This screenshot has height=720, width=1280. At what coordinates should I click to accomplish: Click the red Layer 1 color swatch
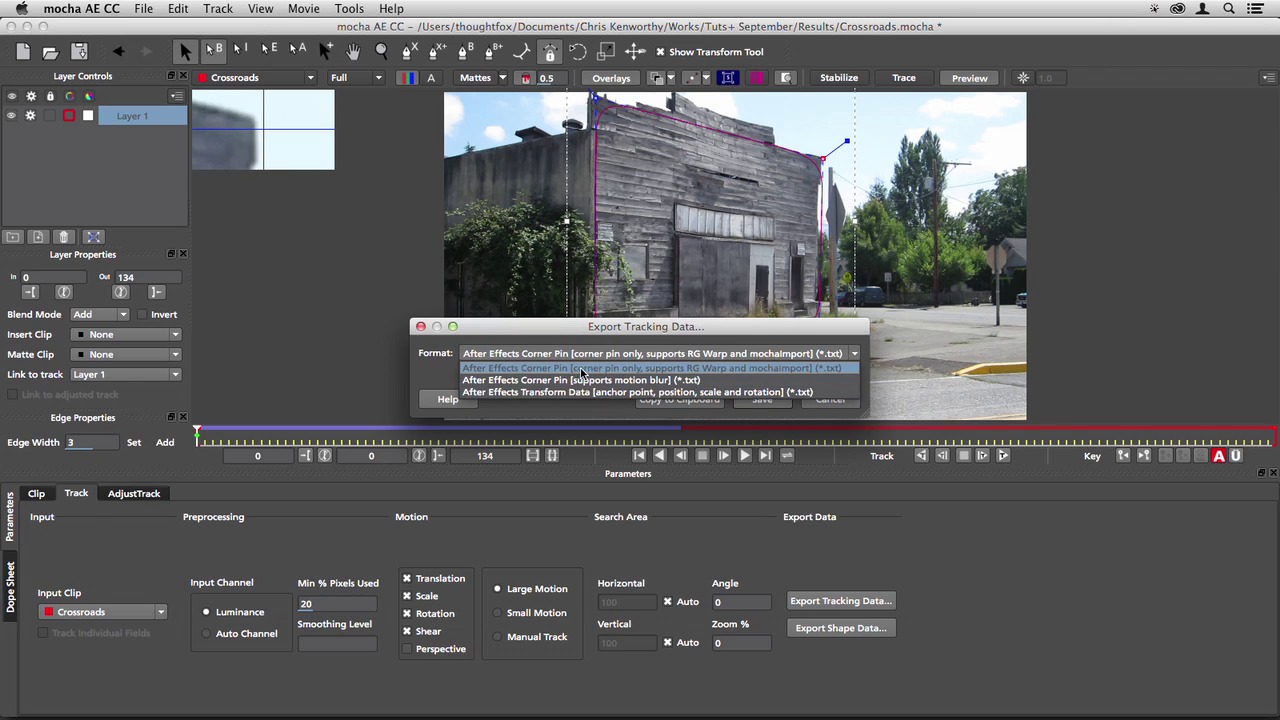(69, 116)
